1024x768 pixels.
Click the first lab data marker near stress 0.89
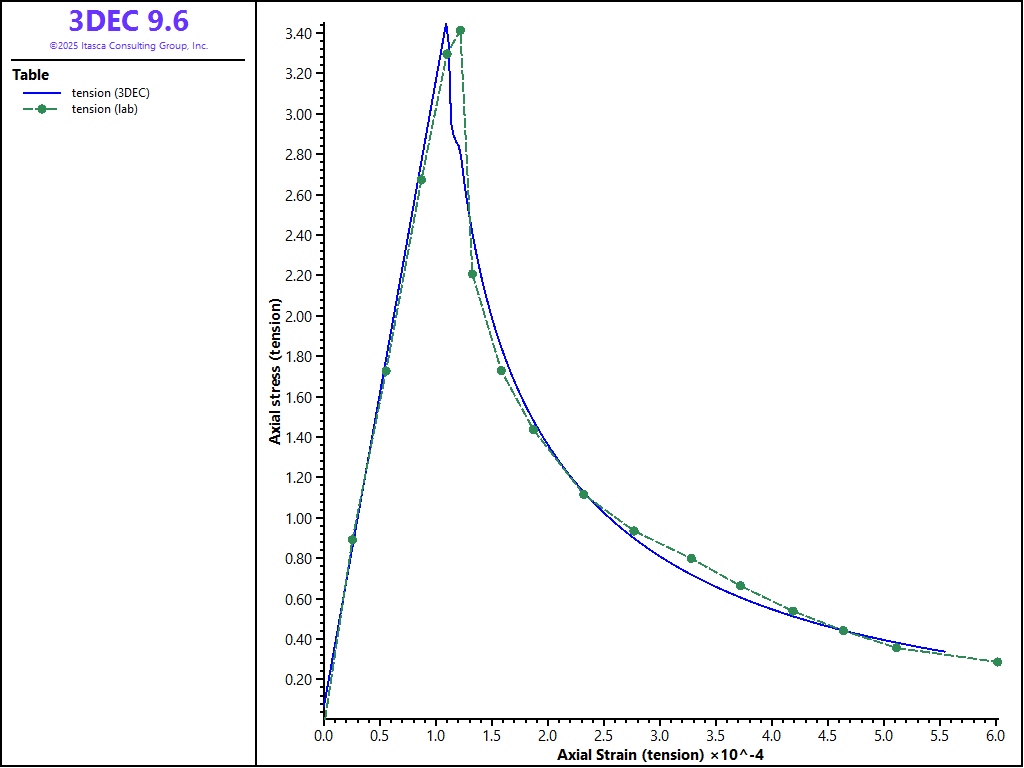pos(352,540)
